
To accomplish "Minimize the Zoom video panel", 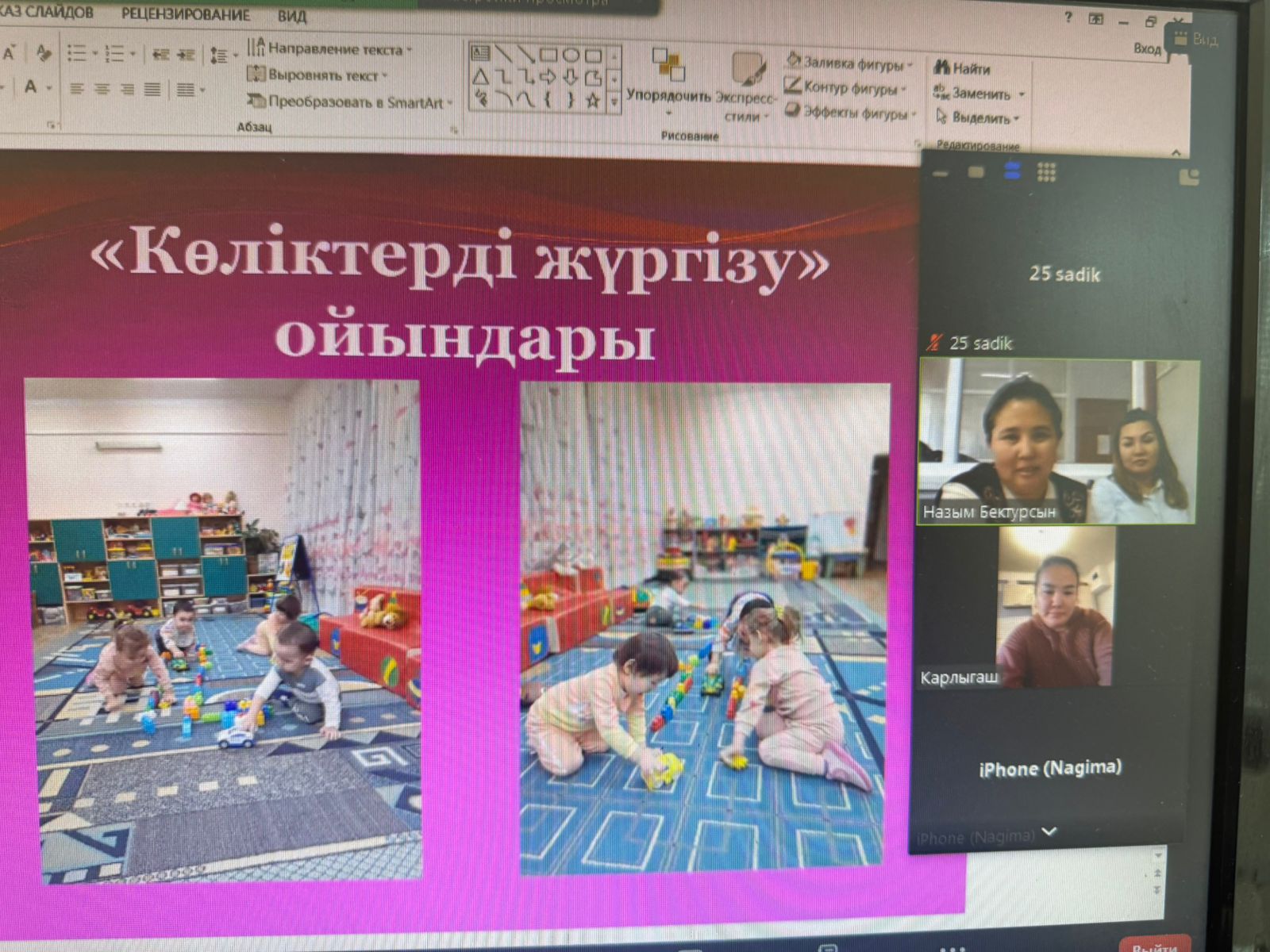I will pos(941,173).
